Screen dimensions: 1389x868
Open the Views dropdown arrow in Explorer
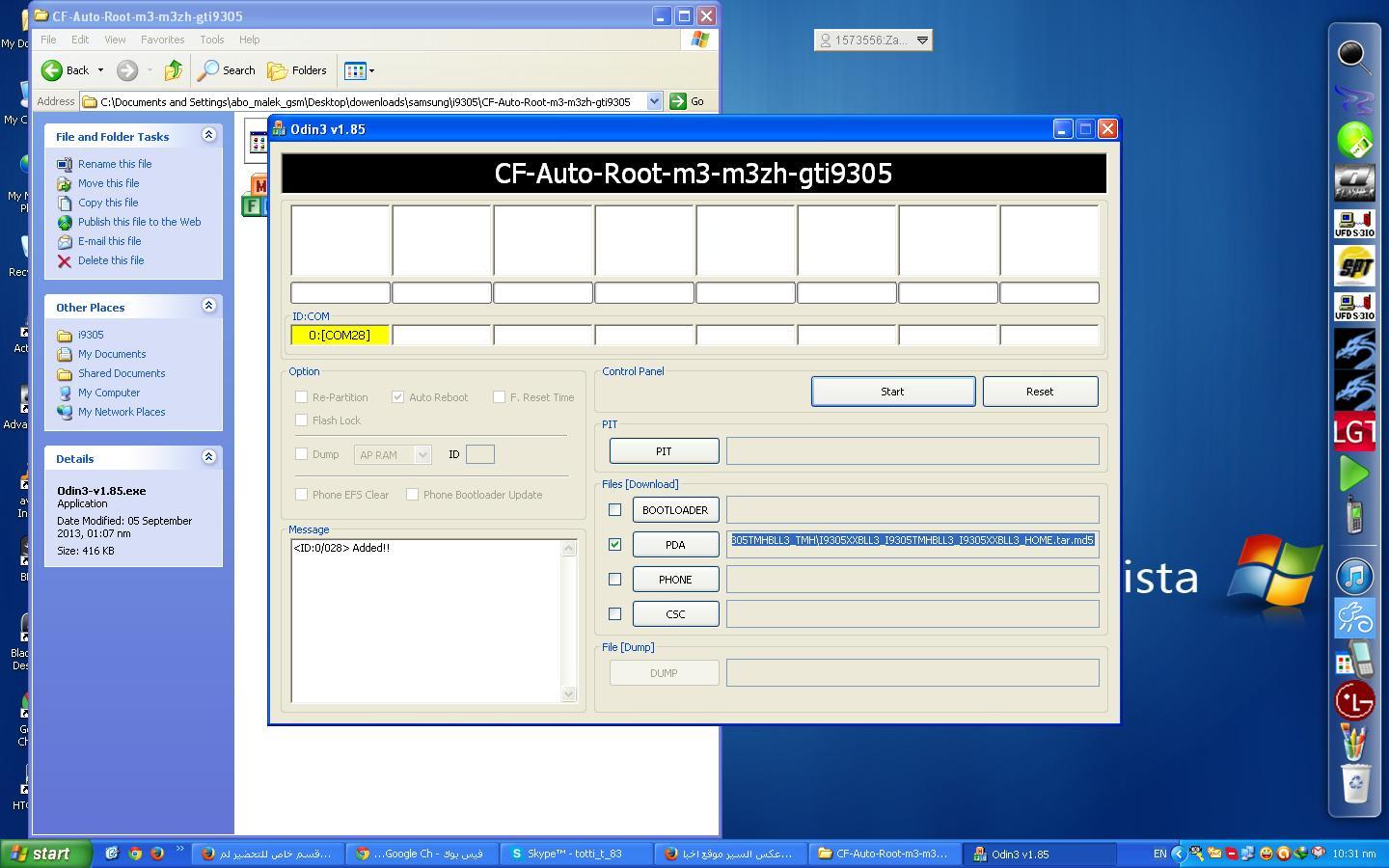[x=371, y=70]
